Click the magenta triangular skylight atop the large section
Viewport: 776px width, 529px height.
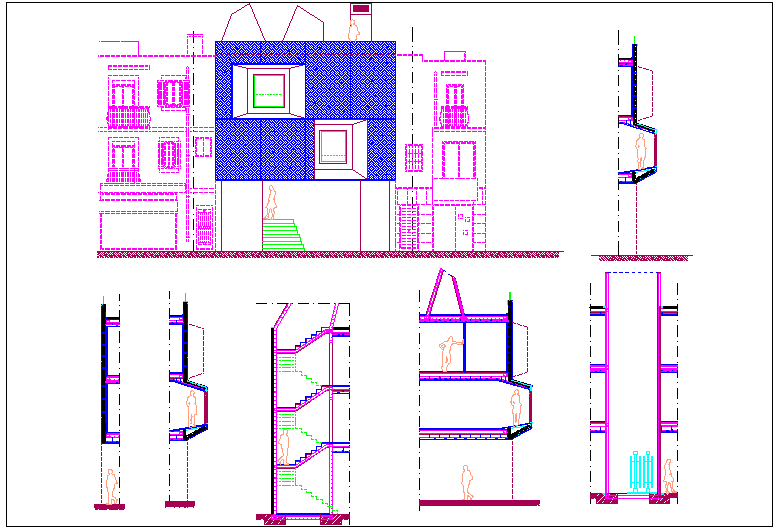[445, 293]
